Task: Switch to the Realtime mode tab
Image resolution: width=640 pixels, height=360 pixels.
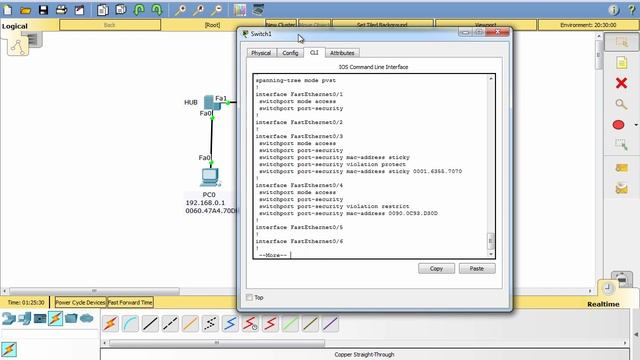Action: (x=603, y=304)
